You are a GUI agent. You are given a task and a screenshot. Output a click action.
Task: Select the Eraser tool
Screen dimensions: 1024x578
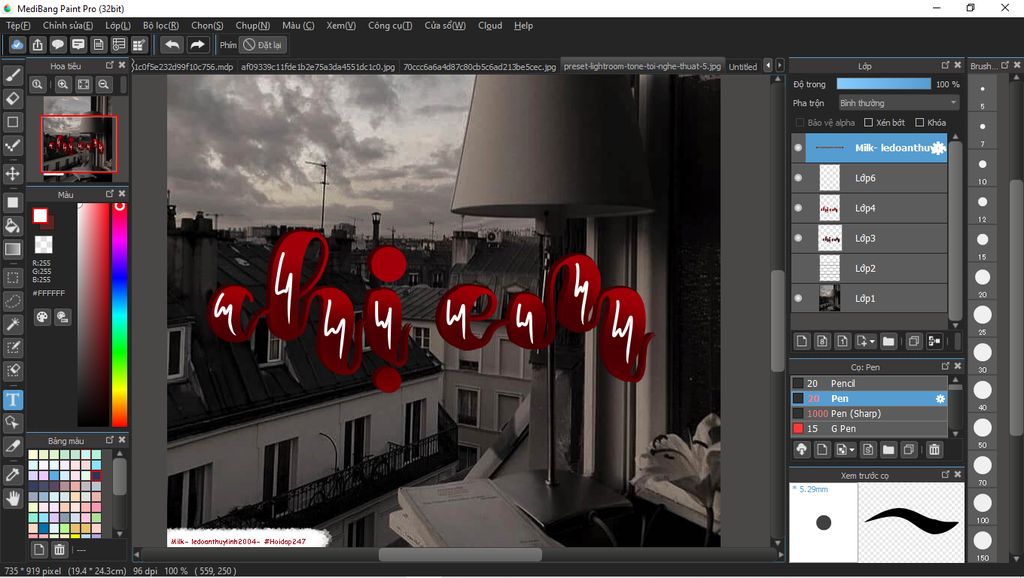(x=12, y=99)
